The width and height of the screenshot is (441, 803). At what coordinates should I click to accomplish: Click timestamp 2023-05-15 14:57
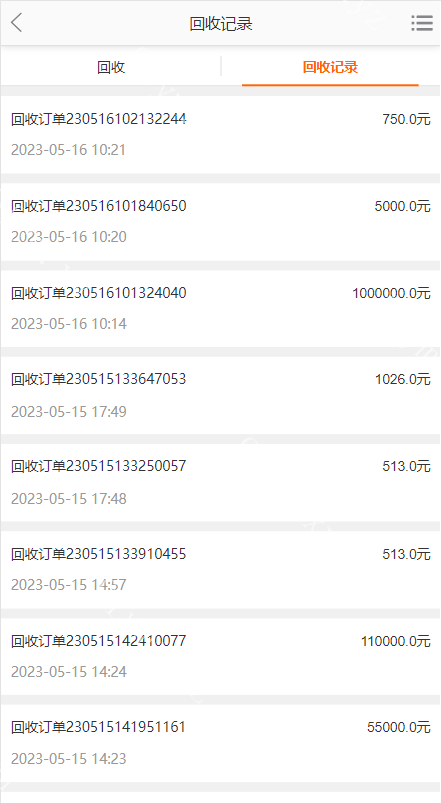(69, 585)
